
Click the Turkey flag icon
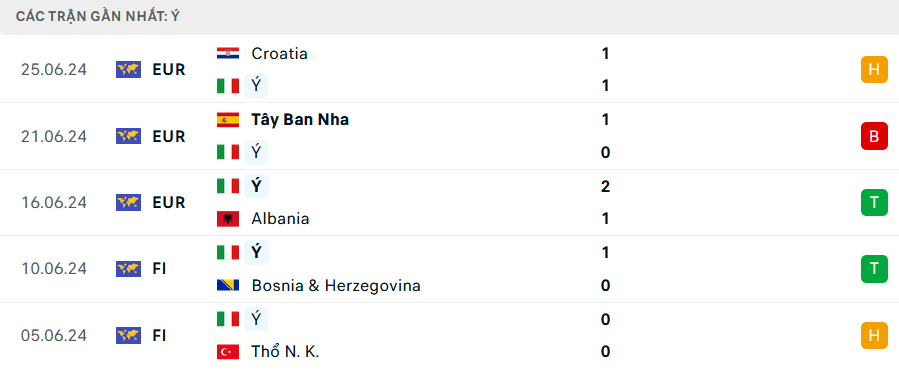point(228,352)
